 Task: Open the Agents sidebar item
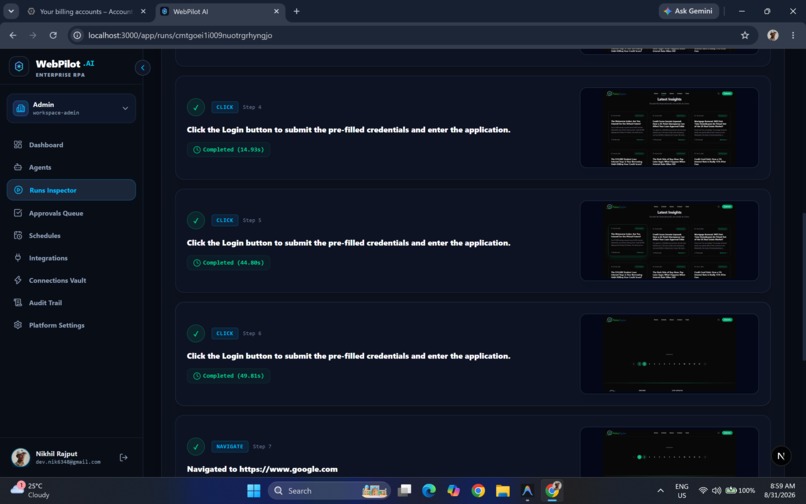point(71,167)
